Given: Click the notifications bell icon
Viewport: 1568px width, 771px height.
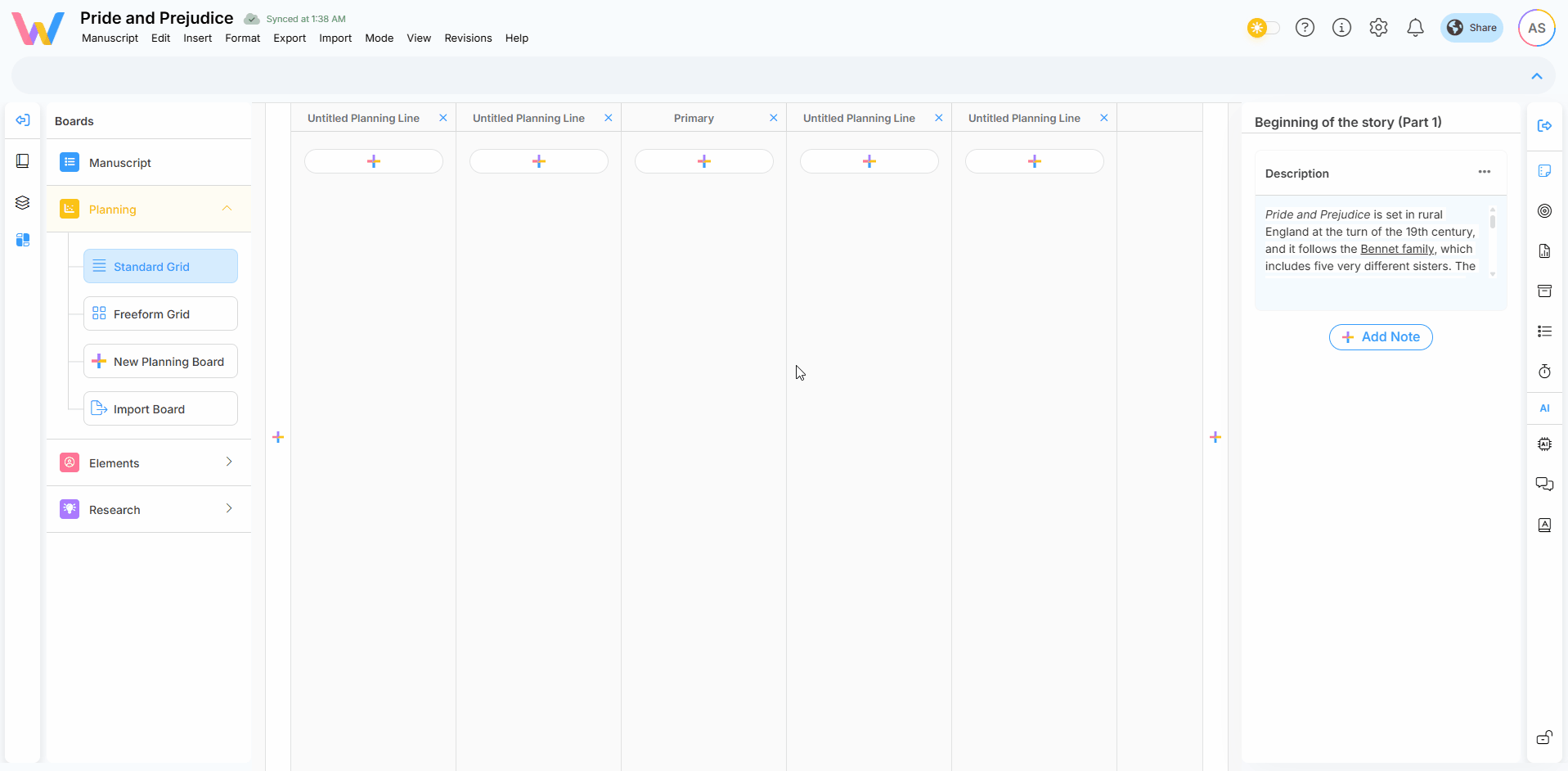Looking at the screenshot, I should [1415, 28].
